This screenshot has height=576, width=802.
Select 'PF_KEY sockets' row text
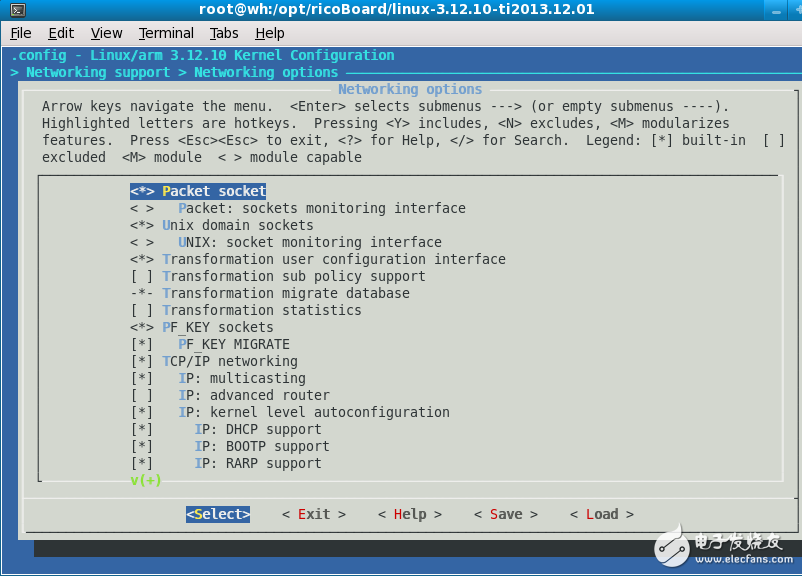tap(218, 327)
